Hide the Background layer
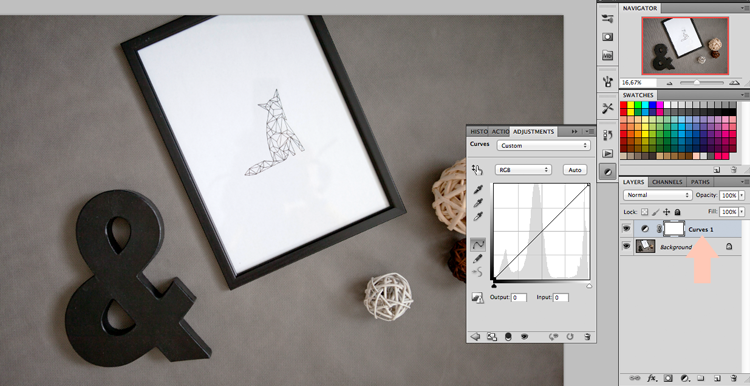750x386 pixels. 626,246
